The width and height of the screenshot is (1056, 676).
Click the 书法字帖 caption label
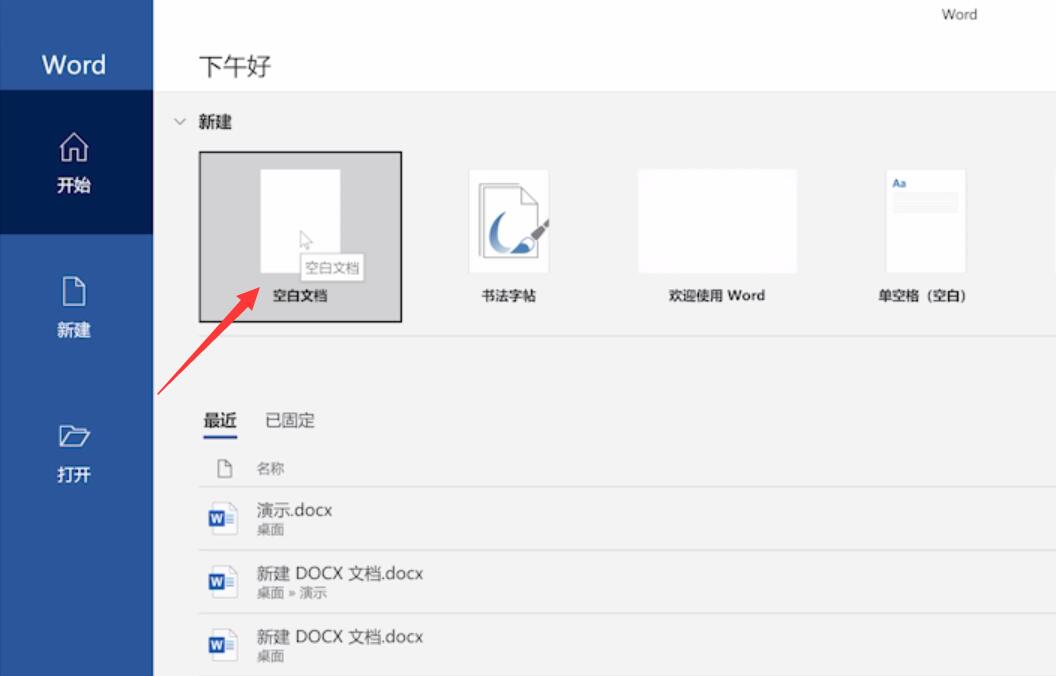pos(508,295)
